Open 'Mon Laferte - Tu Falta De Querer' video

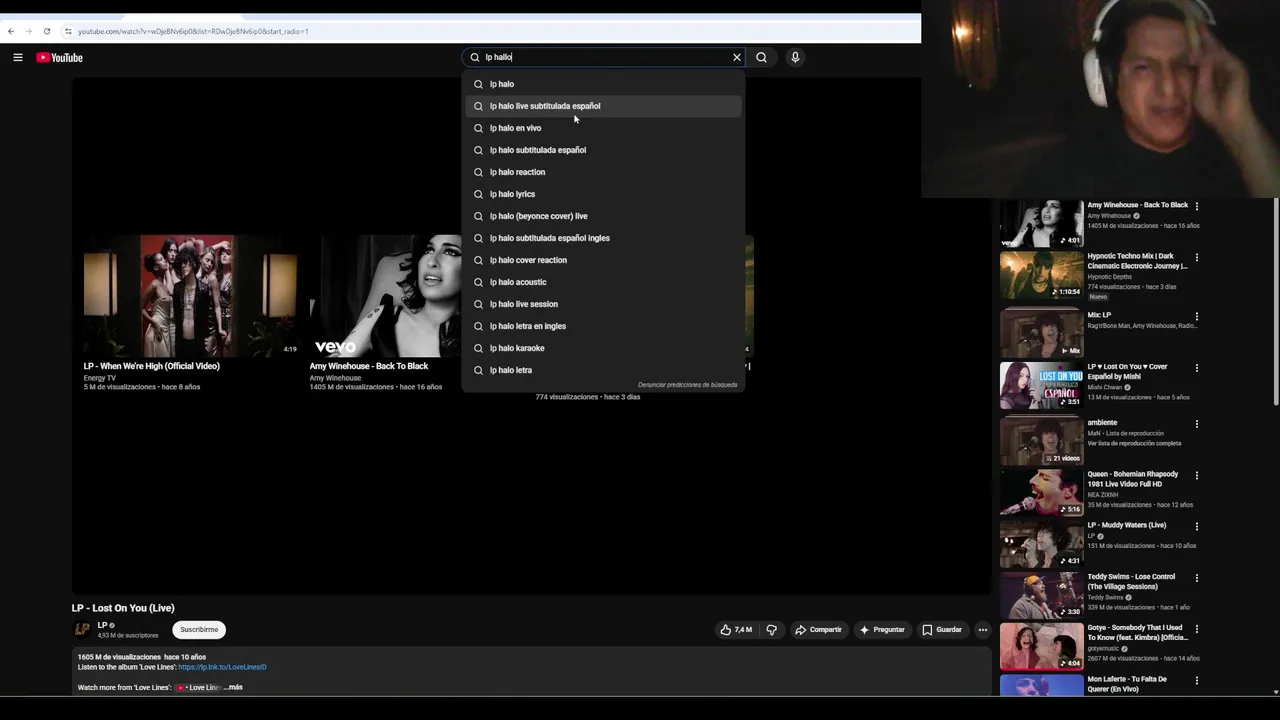1040,685
